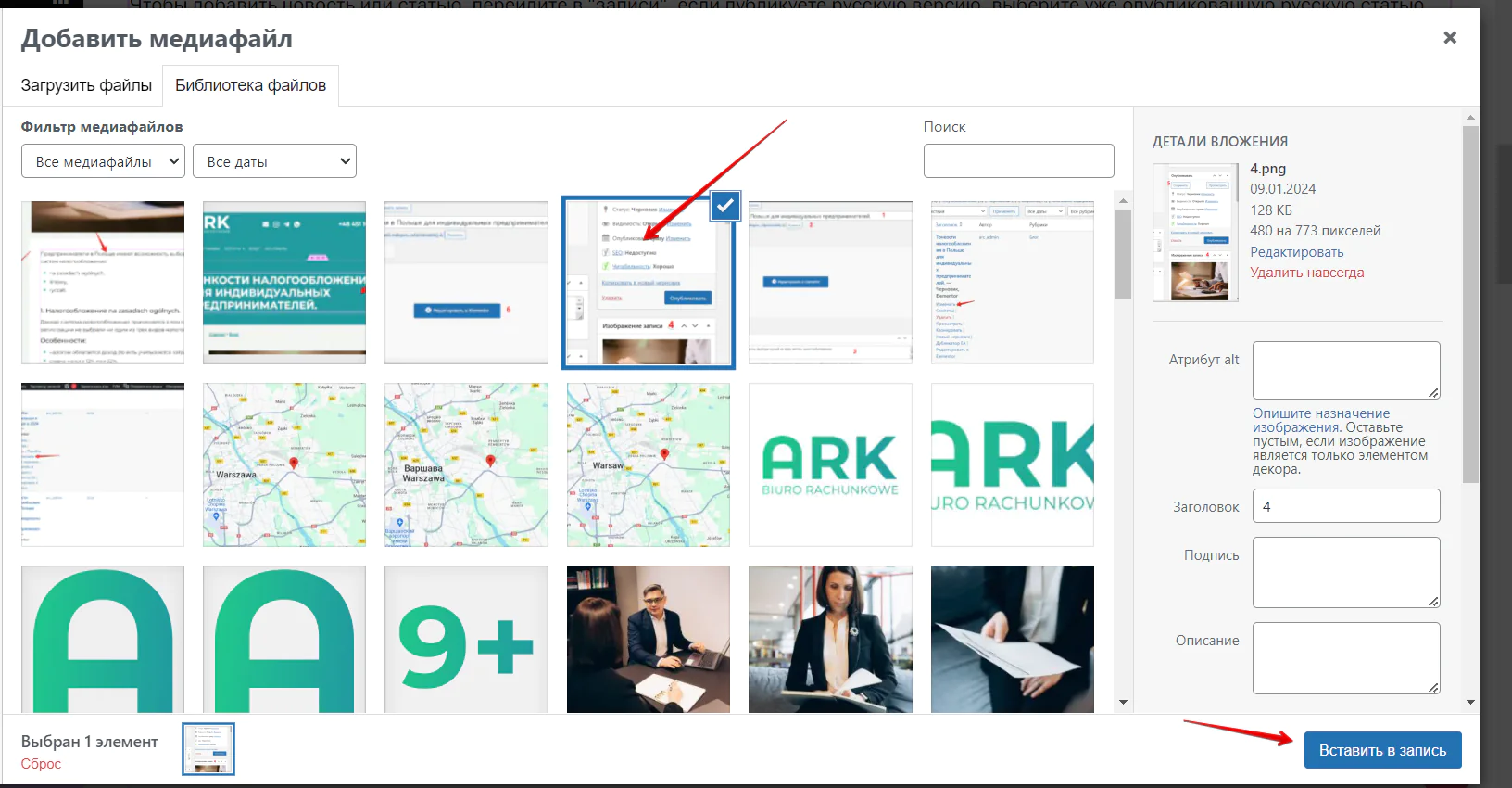This screenshot has height=788, width=1512.
Task: Click the Поиск search field
Action: [1018, 160]
